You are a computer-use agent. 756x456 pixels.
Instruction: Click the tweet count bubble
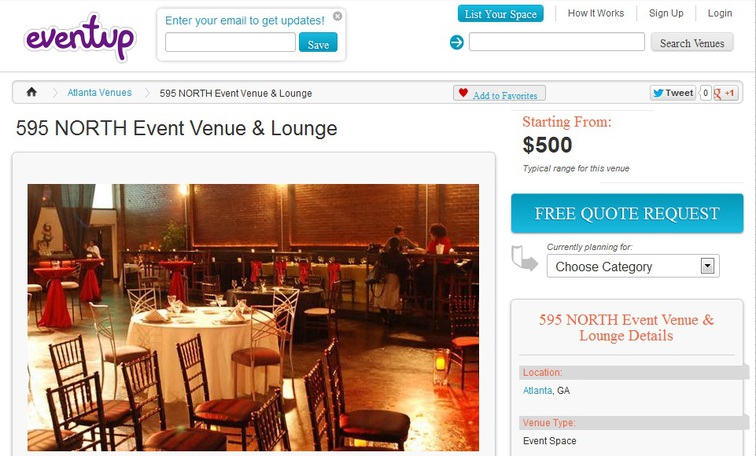point(705,93)
